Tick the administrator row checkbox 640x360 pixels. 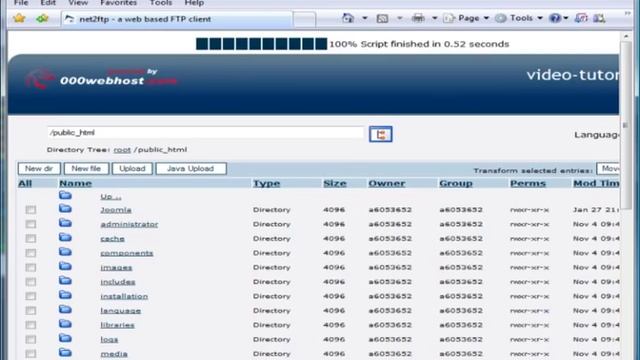pyautogui.click(x=31, y=224)
